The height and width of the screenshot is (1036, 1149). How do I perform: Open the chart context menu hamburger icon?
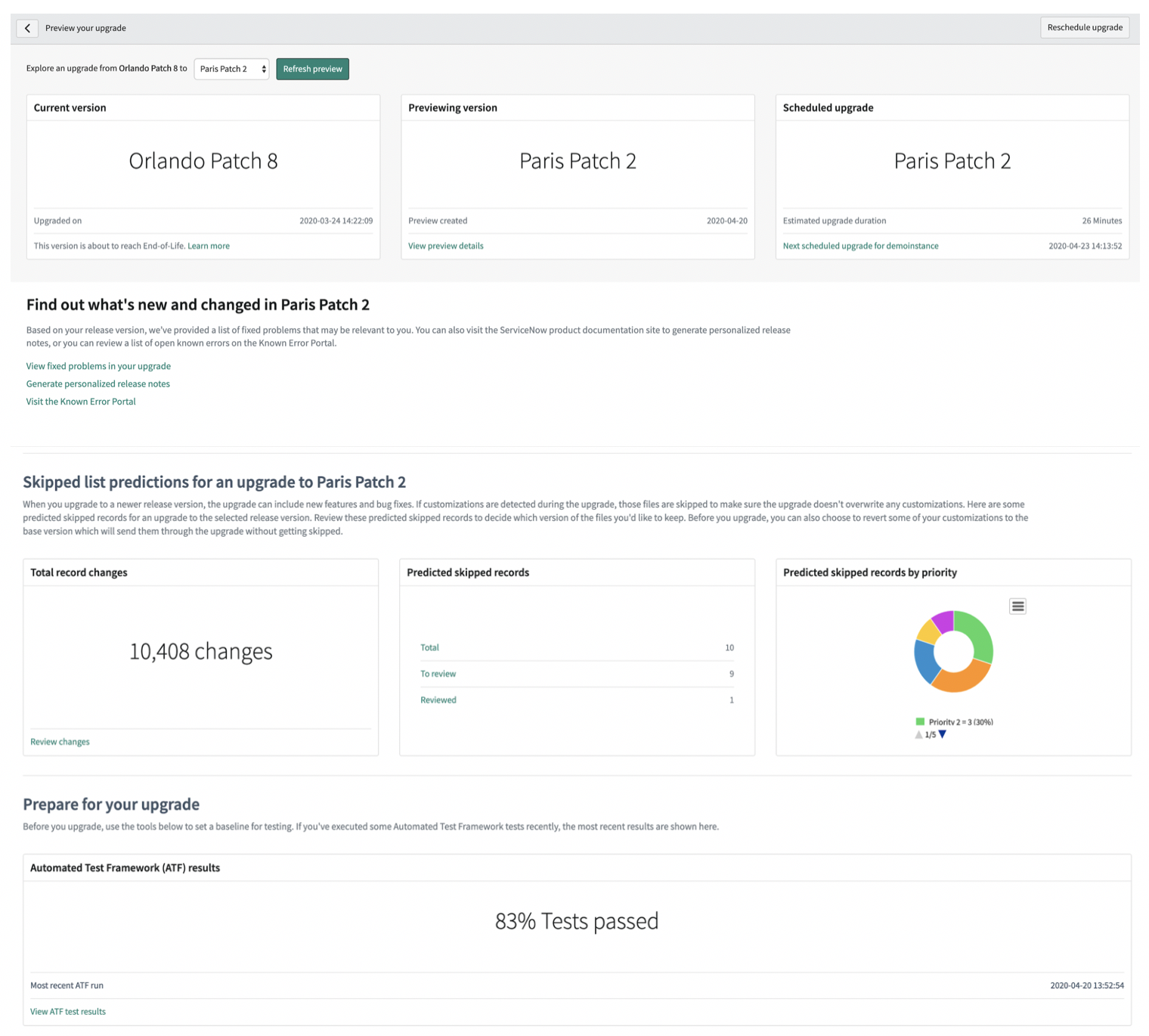point(1017,606)
